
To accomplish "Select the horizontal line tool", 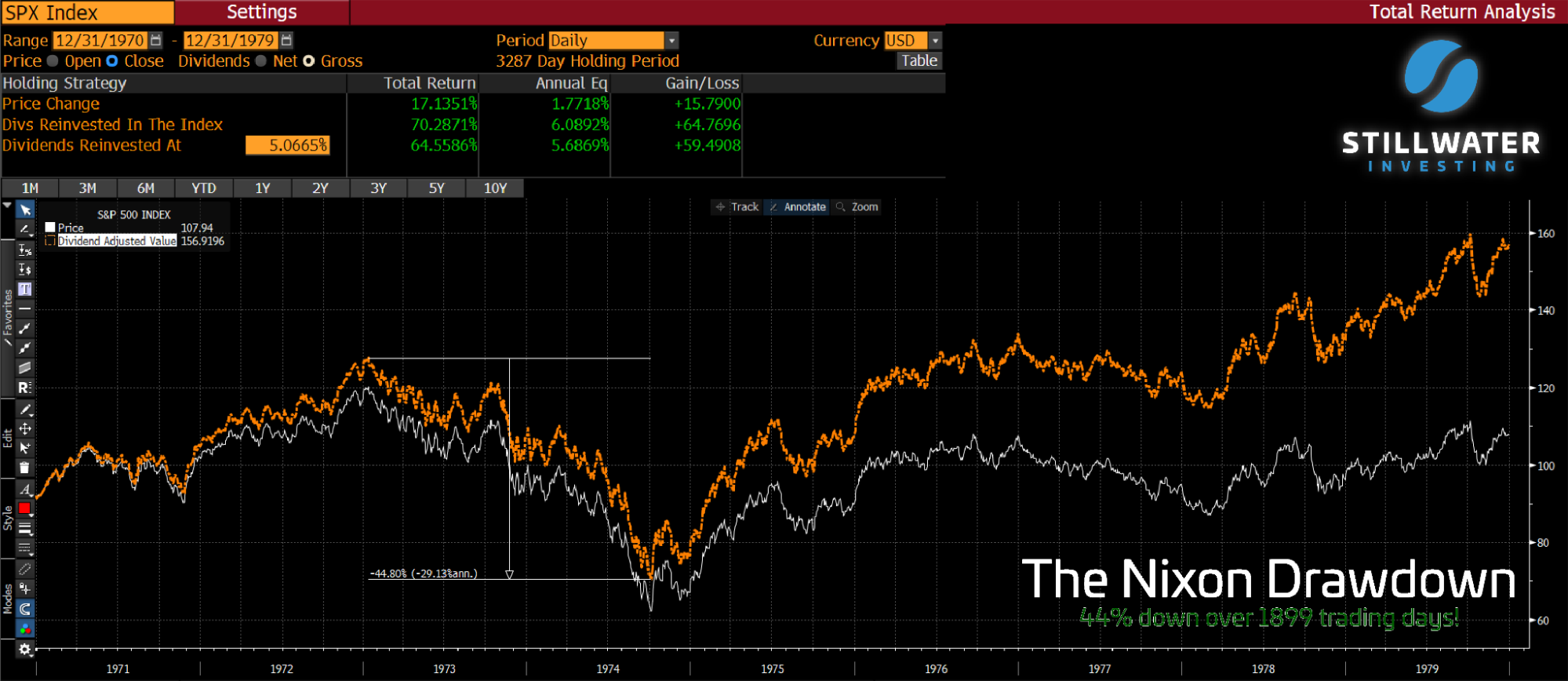I will 25,308.
